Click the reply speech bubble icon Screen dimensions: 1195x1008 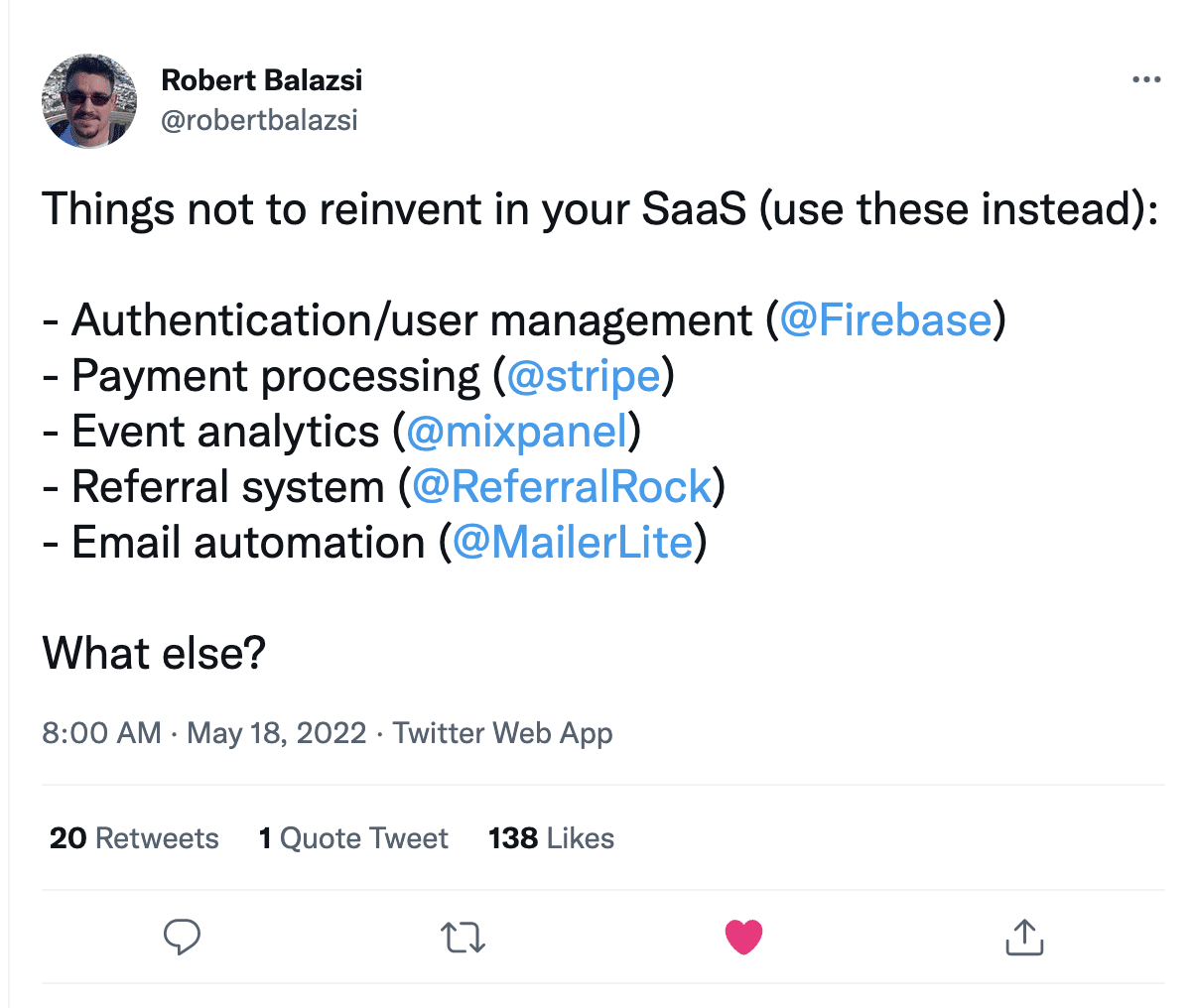[182, 937]
